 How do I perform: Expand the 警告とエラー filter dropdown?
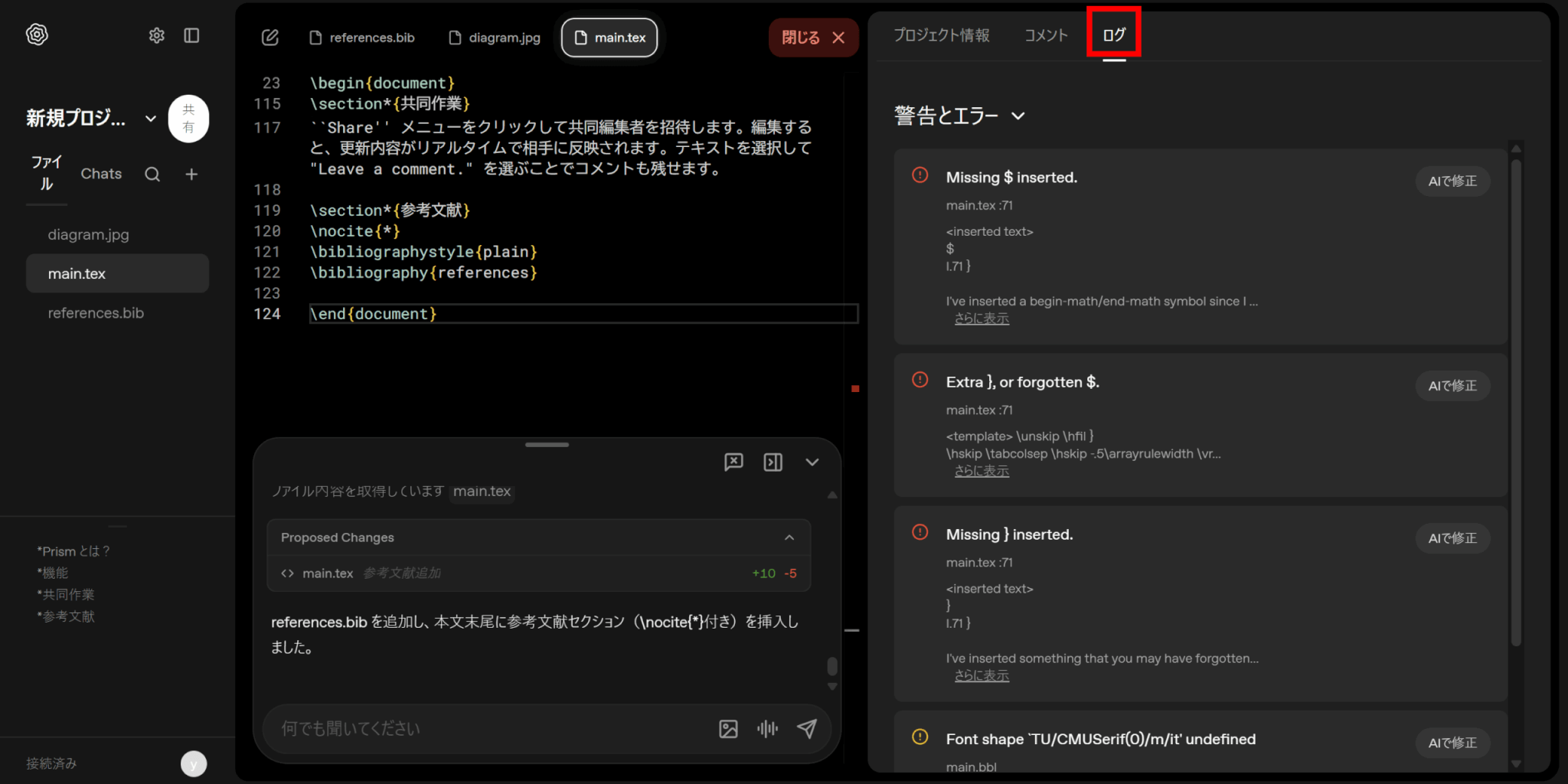(x=1018, y=116)
